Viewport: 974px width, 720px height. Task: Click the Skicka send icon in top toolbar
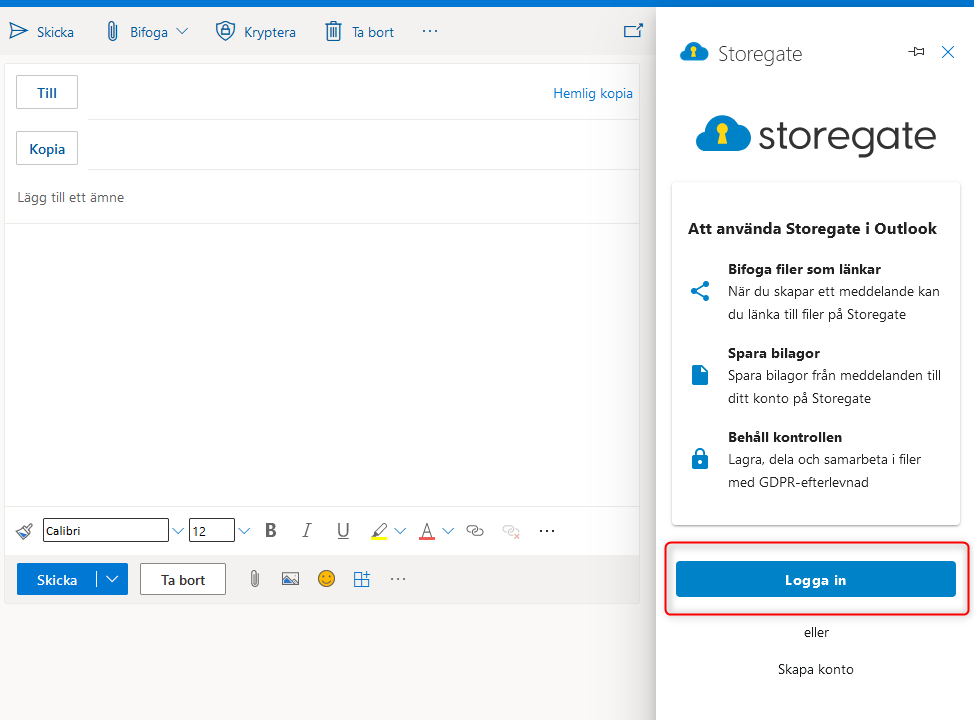point(19,31)
